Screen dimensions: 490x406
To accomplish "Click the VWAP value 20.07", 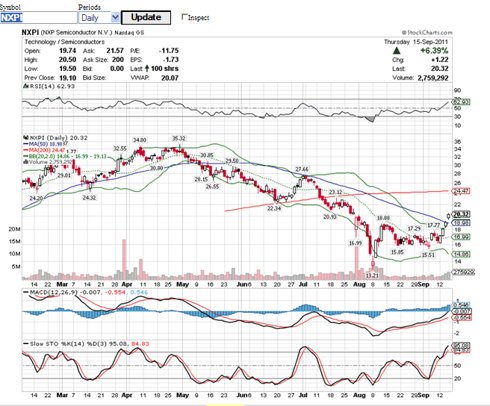I will pyautogui.click(x=170, y=78).
